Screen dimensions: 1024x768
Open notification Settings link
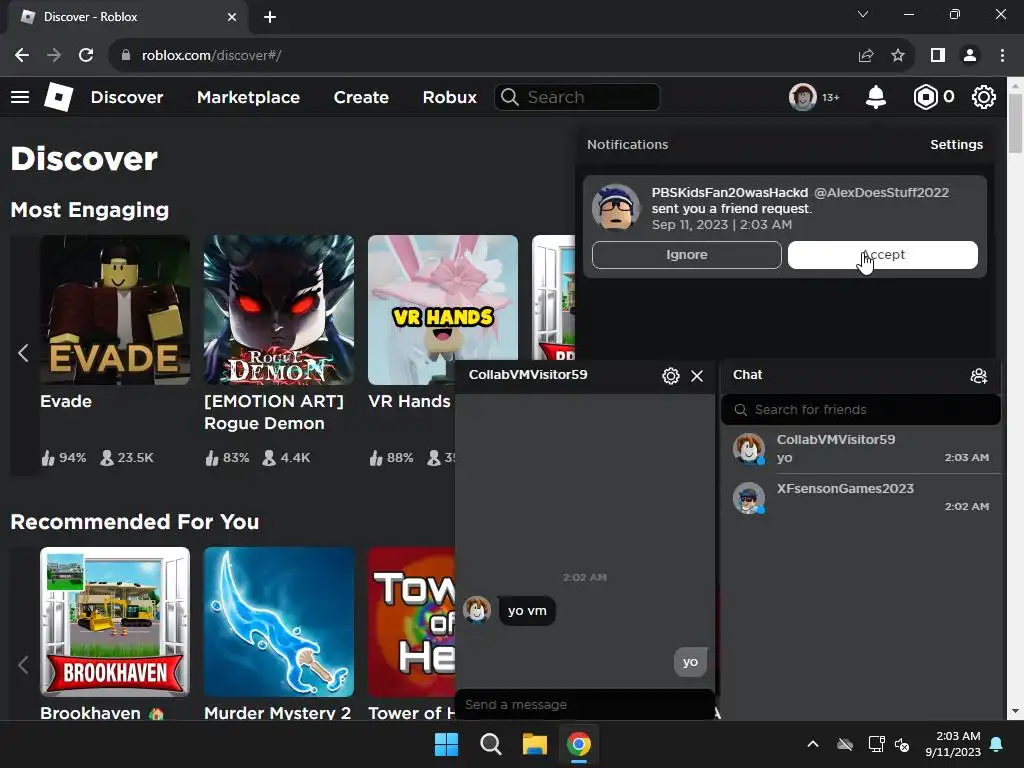pyautogui.click(x=956, y=144)
